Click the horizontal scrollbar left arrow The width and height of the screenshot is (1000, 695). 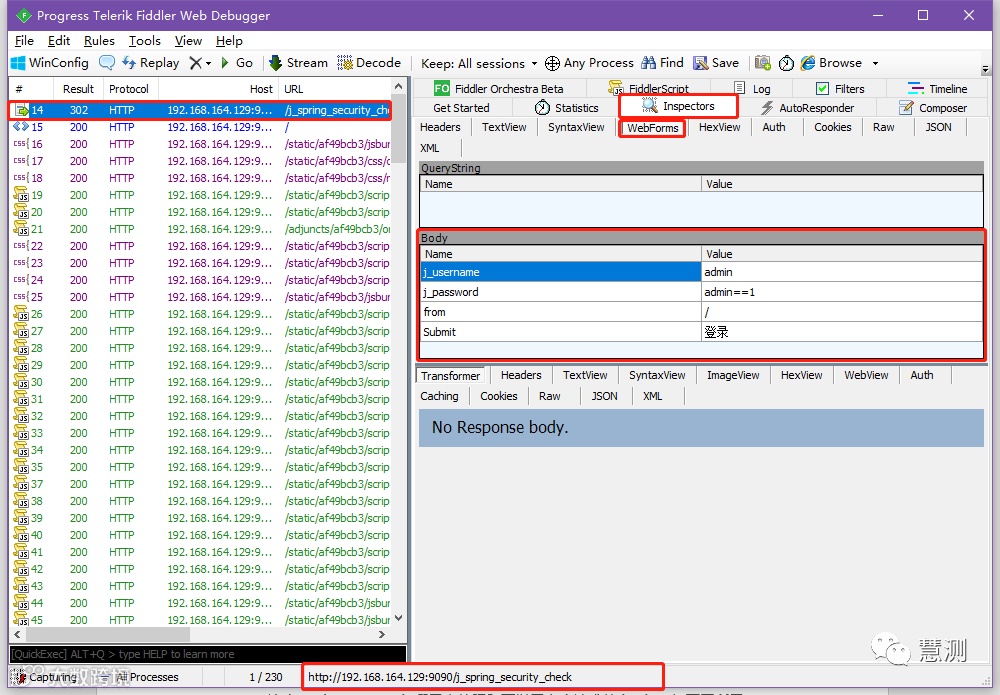tap(17, 634)
